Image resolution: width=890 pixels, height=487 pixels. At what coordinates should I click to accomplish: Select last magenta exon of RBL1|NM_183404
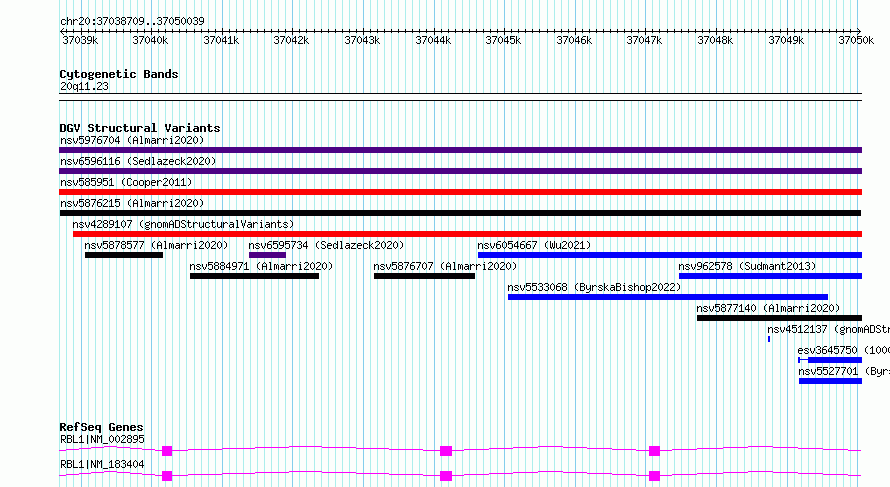(x=654, y=476)
